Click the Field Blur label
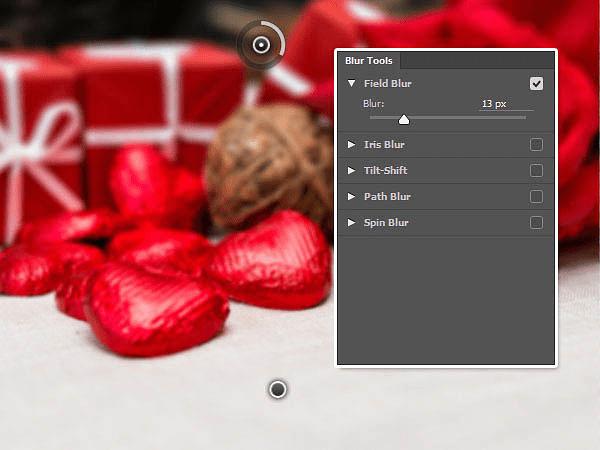The image size is (600, 450). (388, 83)
